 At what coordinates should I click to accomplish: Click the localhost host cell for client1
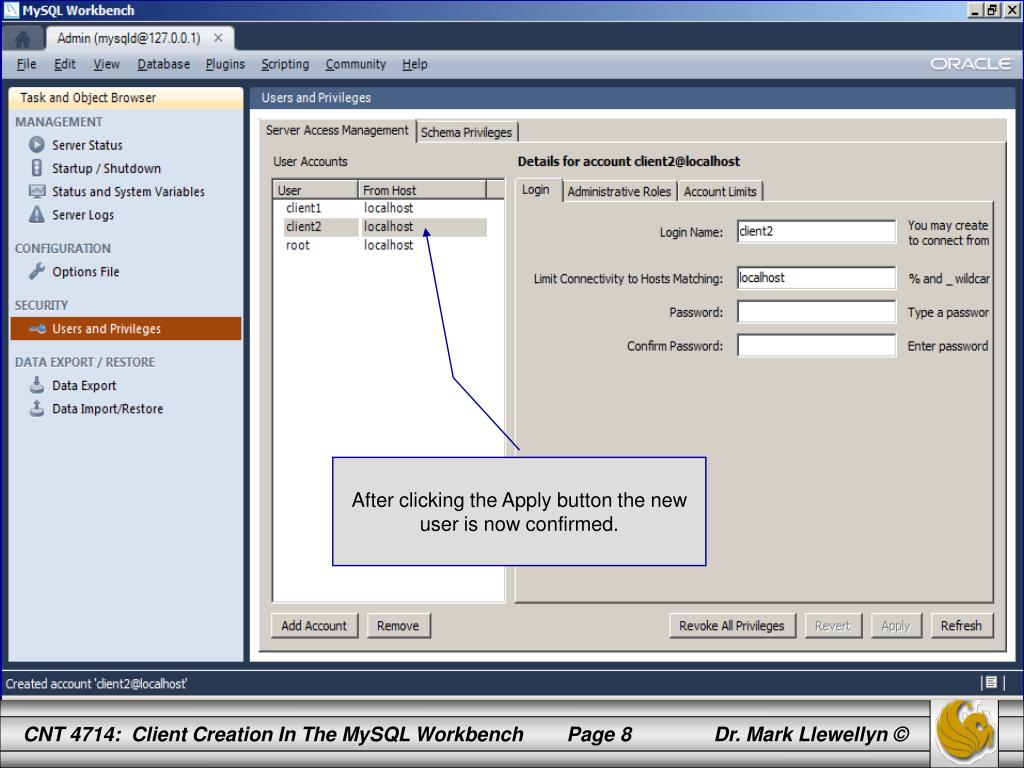pos(389,208)
